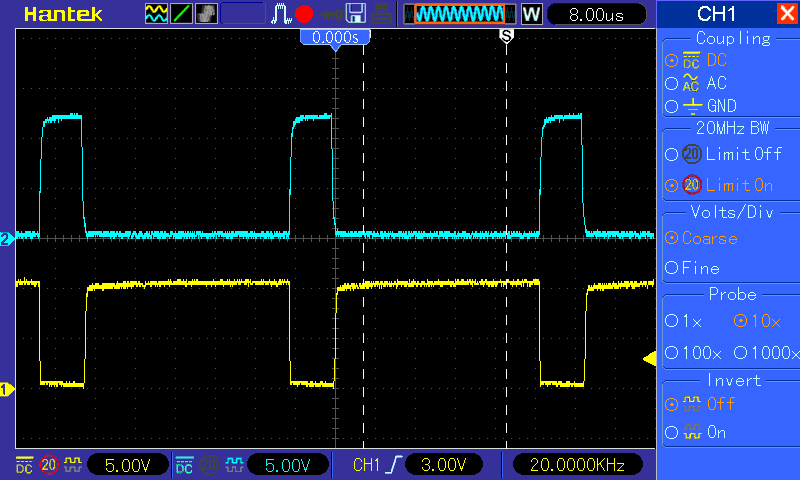This screenshot has width=800, height=480.
Task: Click the 3.00V trigger level readout
Action: [444, 465]
